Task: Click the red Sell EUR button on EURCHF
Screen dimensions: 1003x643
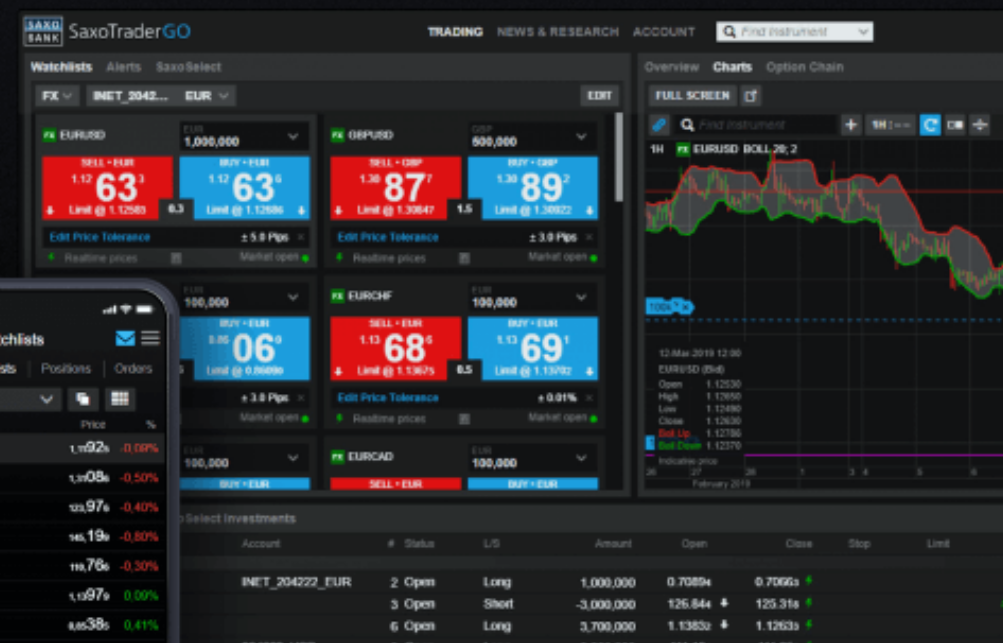Action: click(x=395, y=348)
